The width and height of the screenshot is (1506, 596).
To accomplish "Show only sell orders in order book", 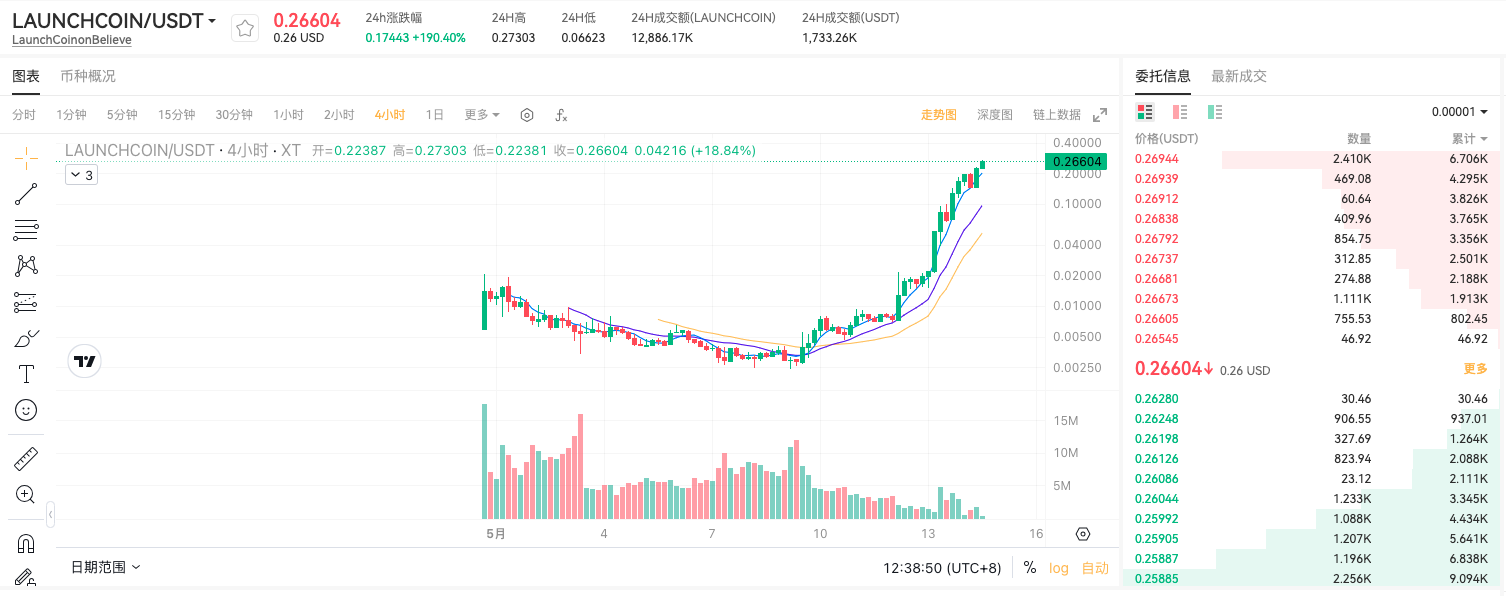I will pos(1180,112).
